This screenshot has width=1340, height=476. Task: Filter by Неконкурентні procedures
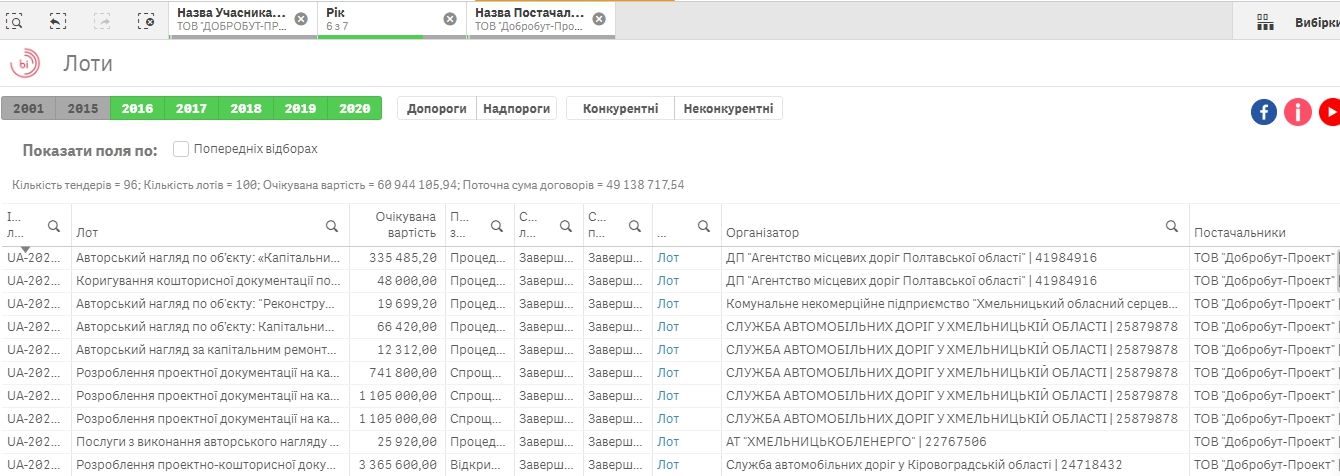click(729, 108)
